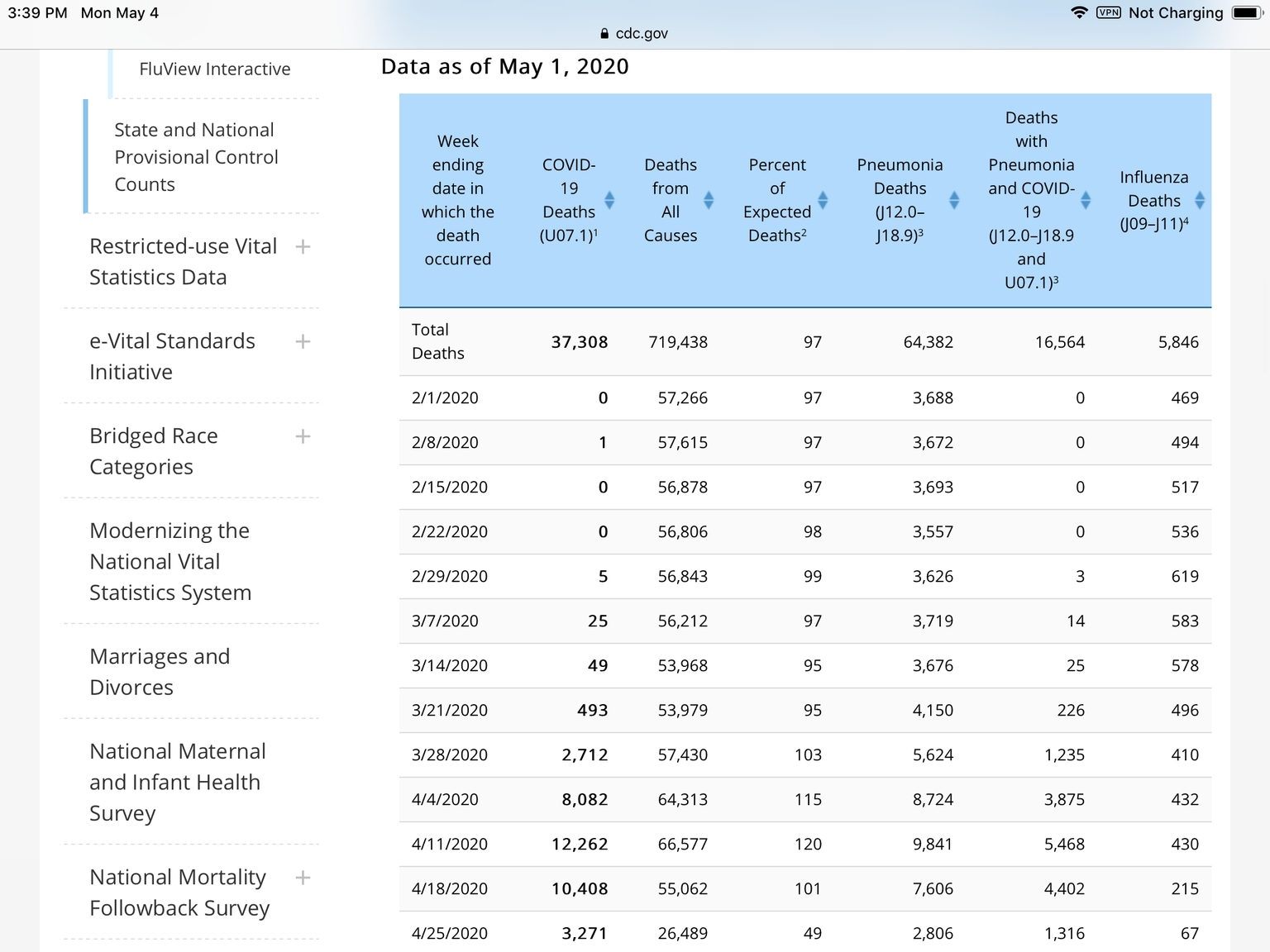Open State and National Provisional Control Counts
This screenshot has width=1270, height=952.
pos(196,157)
